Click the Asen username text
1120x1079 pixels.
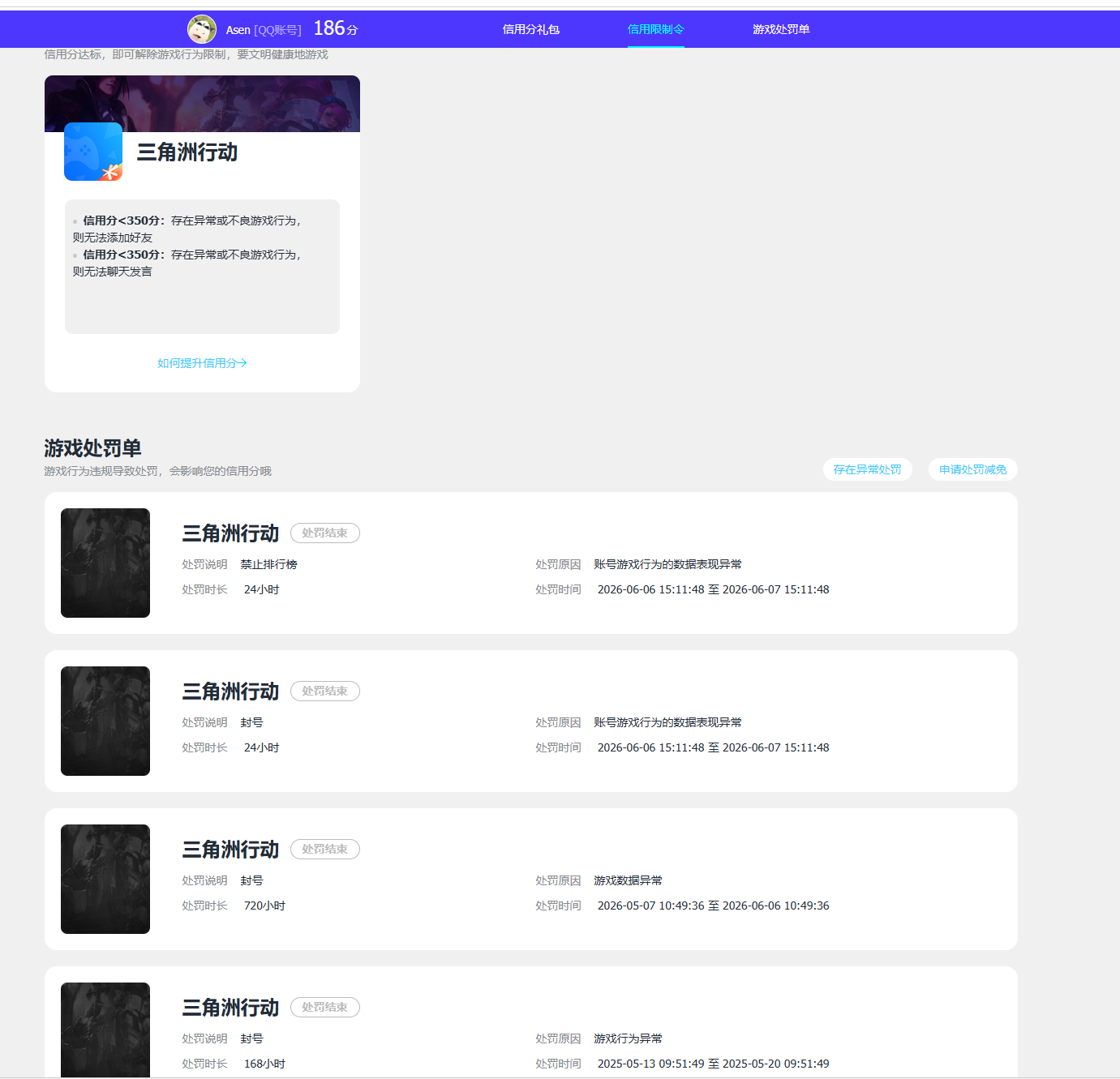[238, 30]
